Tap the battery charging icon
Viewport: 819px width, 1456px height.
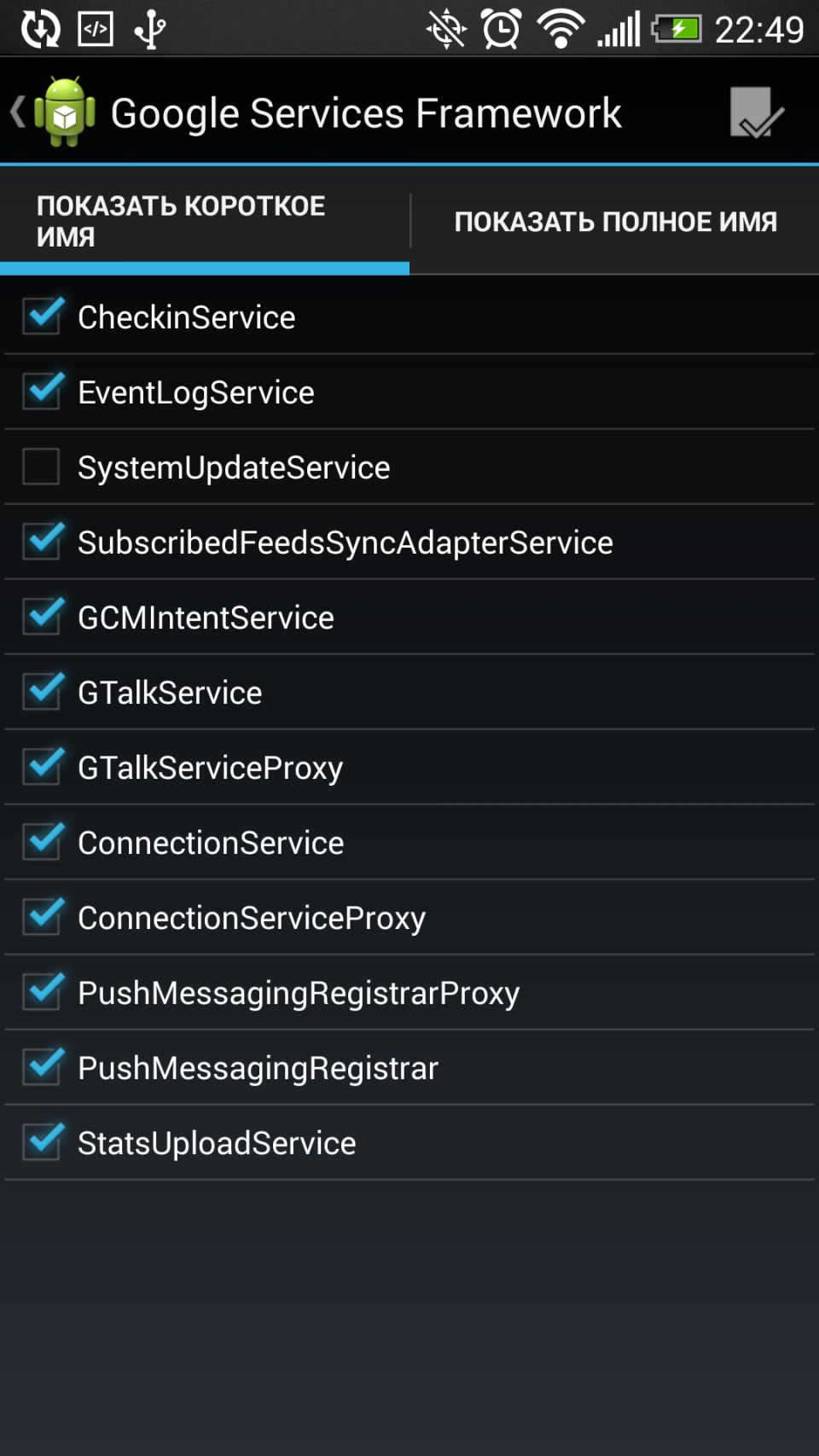(x=677, y=30)
